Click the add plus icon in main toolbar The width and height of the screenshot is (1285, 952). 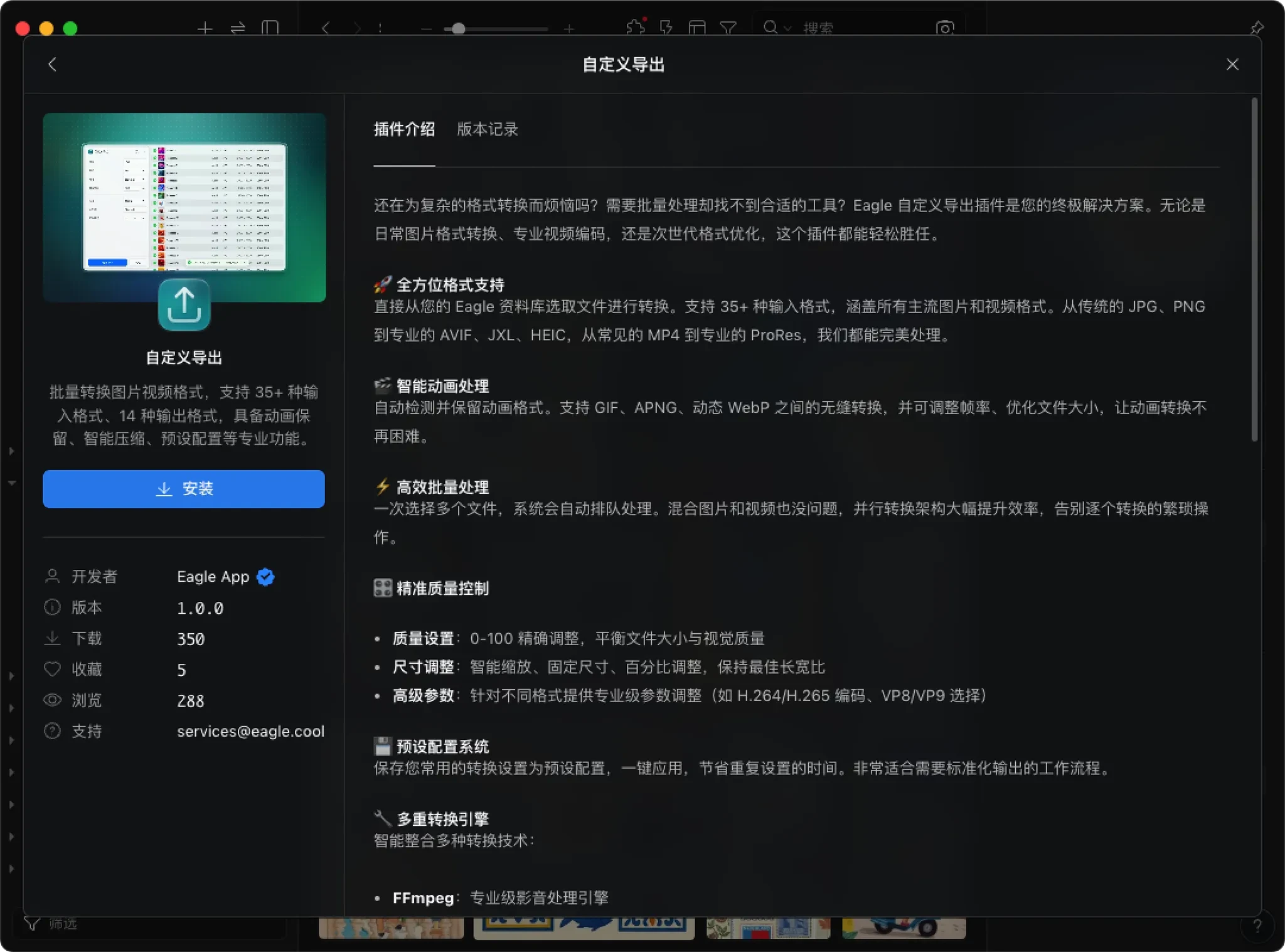205,28
